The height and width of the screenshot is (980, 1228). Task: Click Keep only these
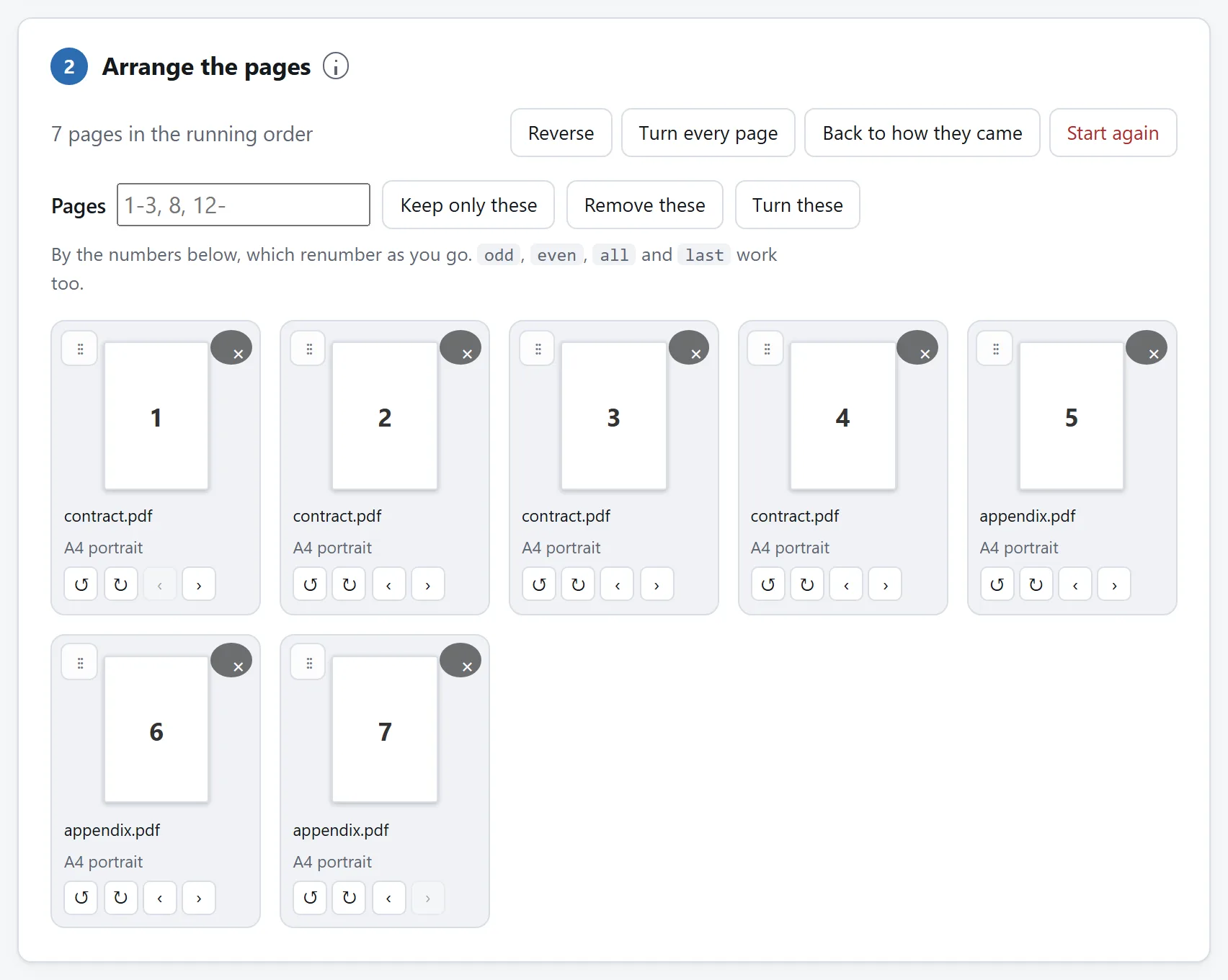tap(468, 205)
